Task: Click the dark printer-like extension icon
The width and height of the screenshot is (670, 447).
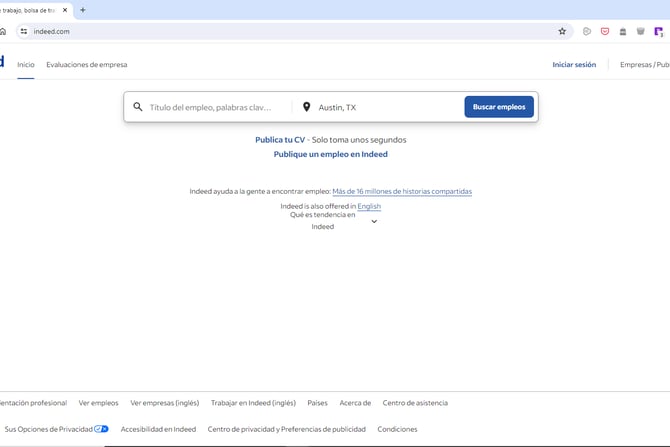Action: (623, 31)
